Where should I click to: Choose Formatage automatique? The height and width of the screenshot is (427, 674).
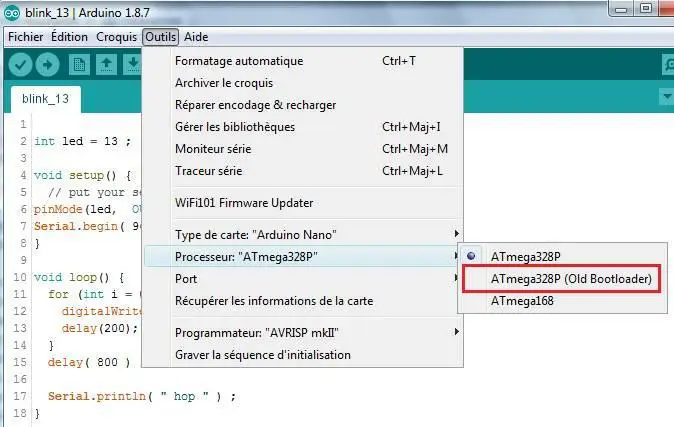tap(303, 61)
